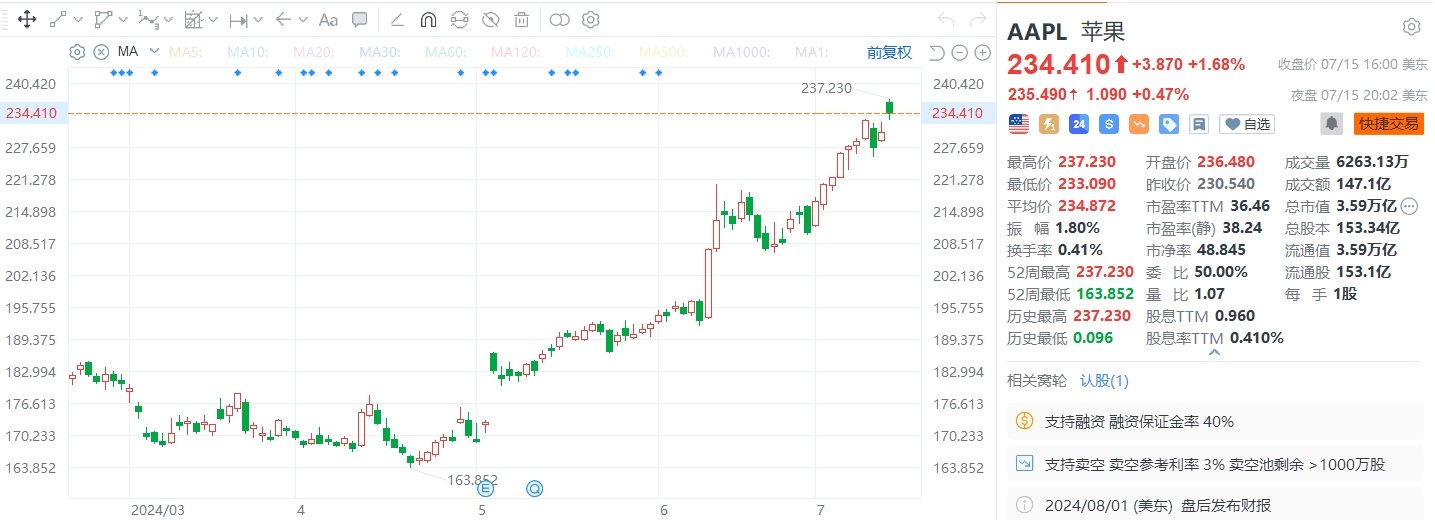Zoom out chart with minus icon
The width and height of the screenshot is (1435, 520).
(x=958, y=53)
